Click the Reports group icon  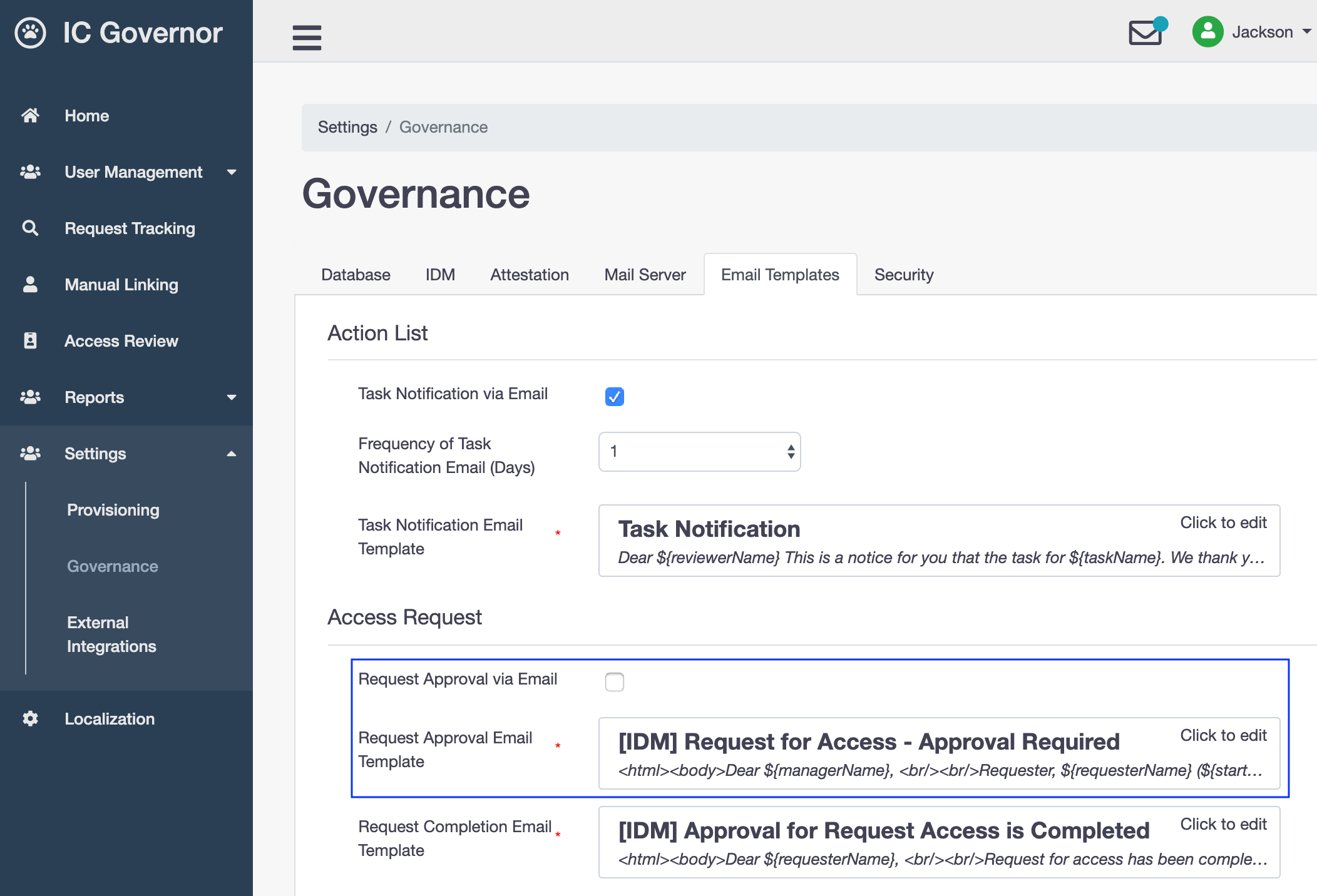coord(30,397)
